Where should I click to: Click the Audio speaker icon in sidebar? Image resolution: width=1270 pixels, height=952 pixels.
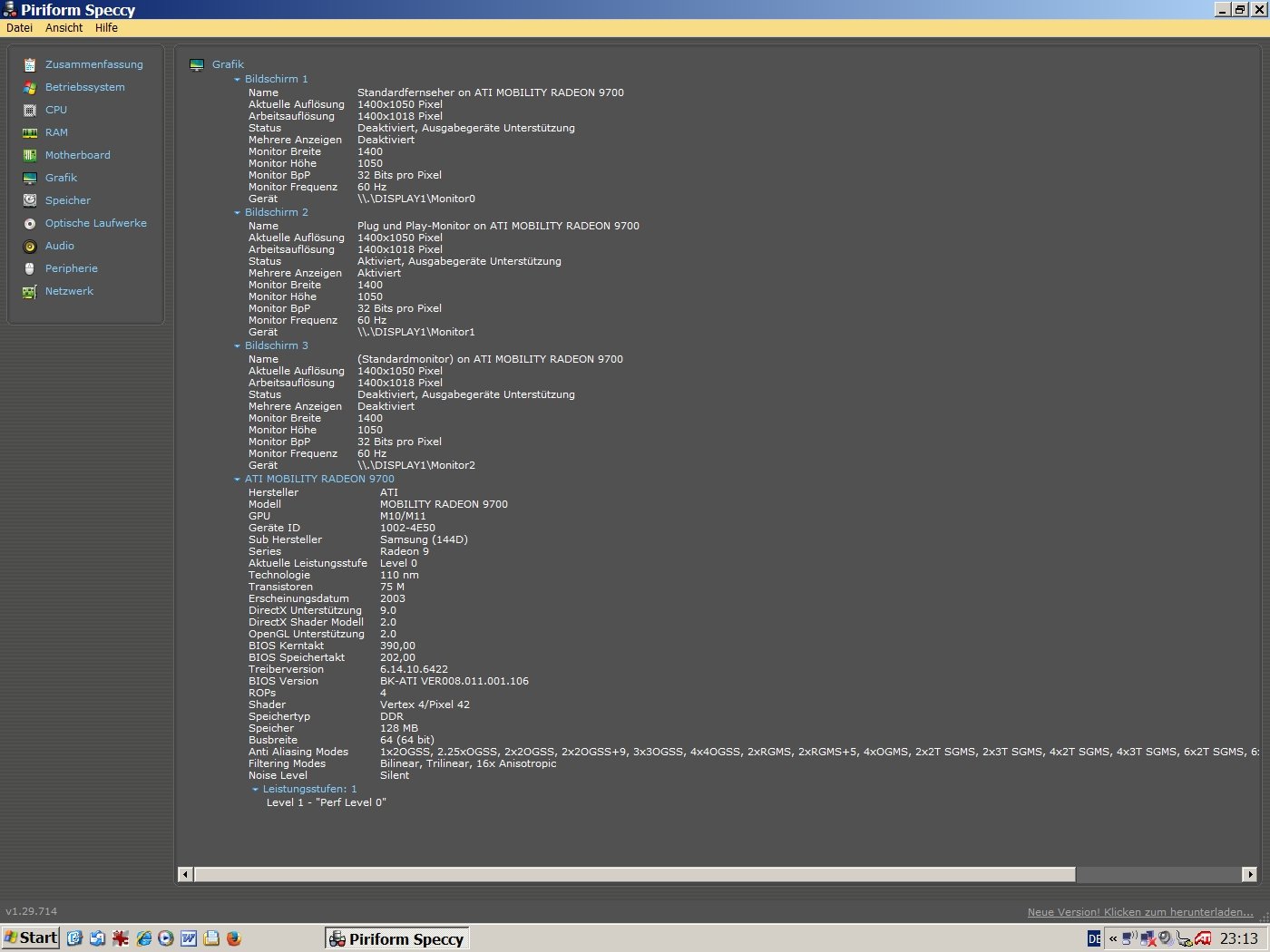[30, 247]
